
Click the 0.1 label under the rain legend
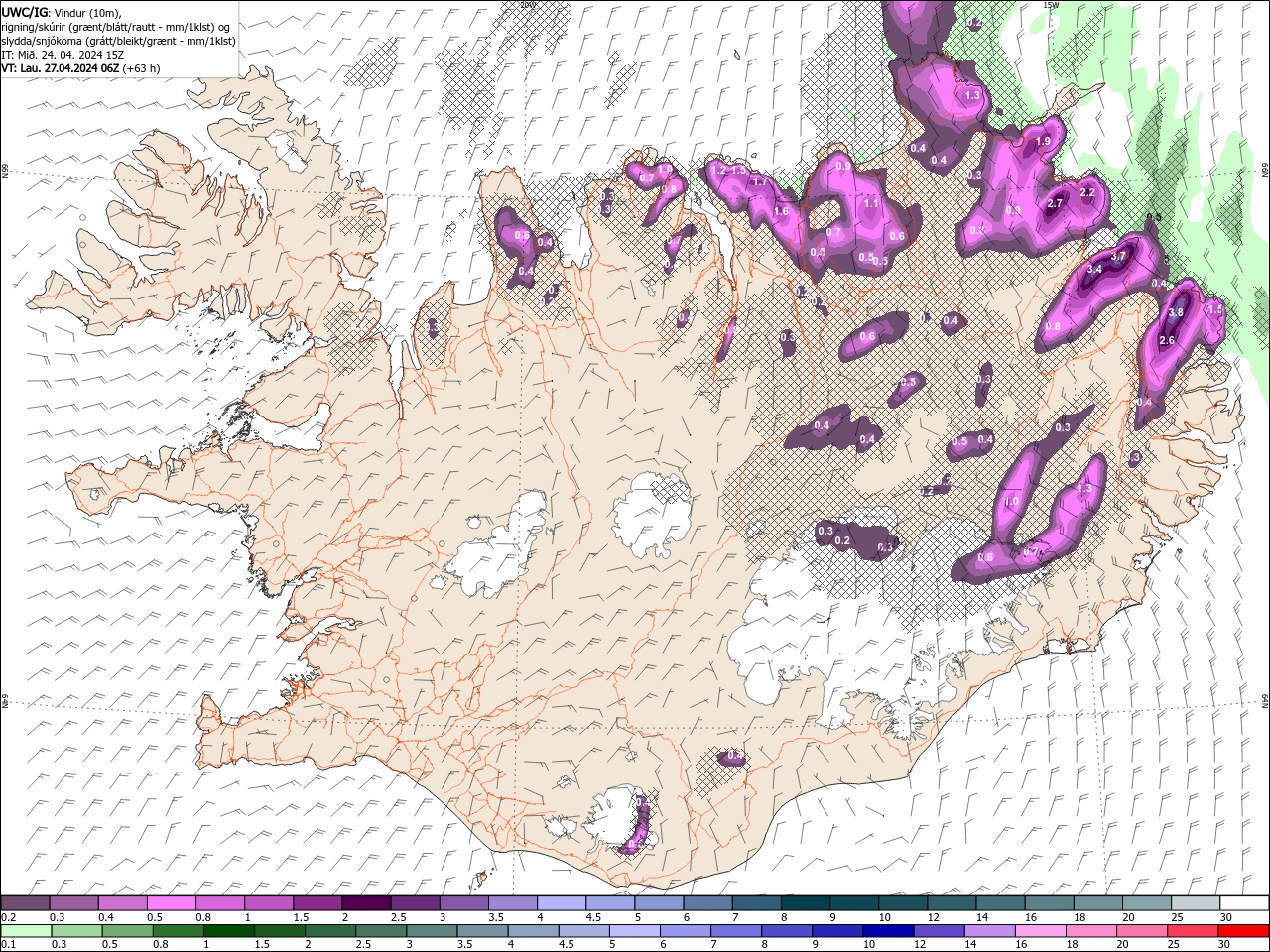point(8,945)
